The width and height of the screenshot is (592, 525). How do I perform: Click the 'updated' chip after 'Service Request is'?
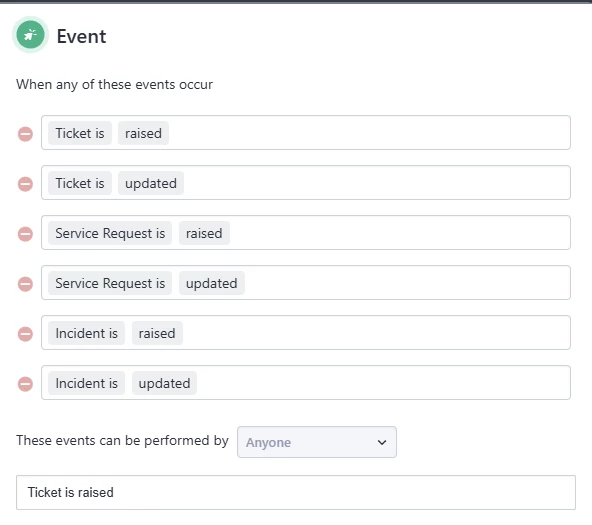(211, 283)
